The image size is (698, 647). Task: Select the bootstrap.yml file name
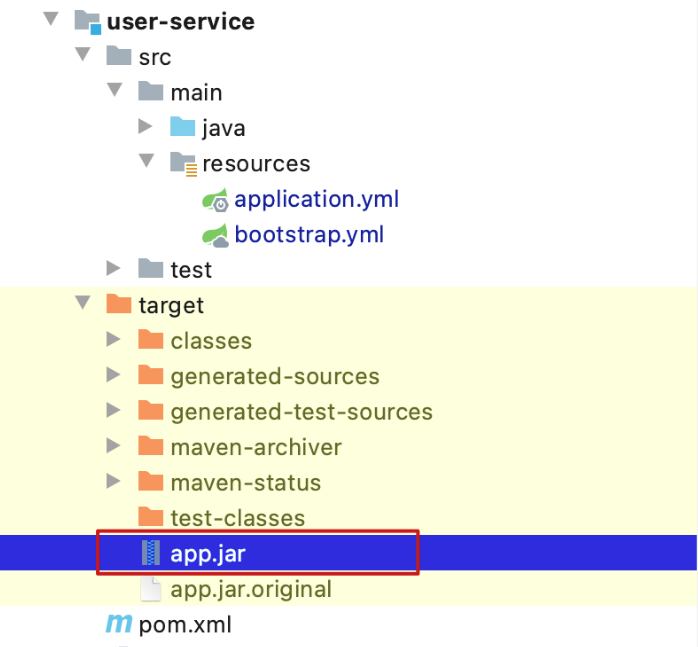coord(309,235)
